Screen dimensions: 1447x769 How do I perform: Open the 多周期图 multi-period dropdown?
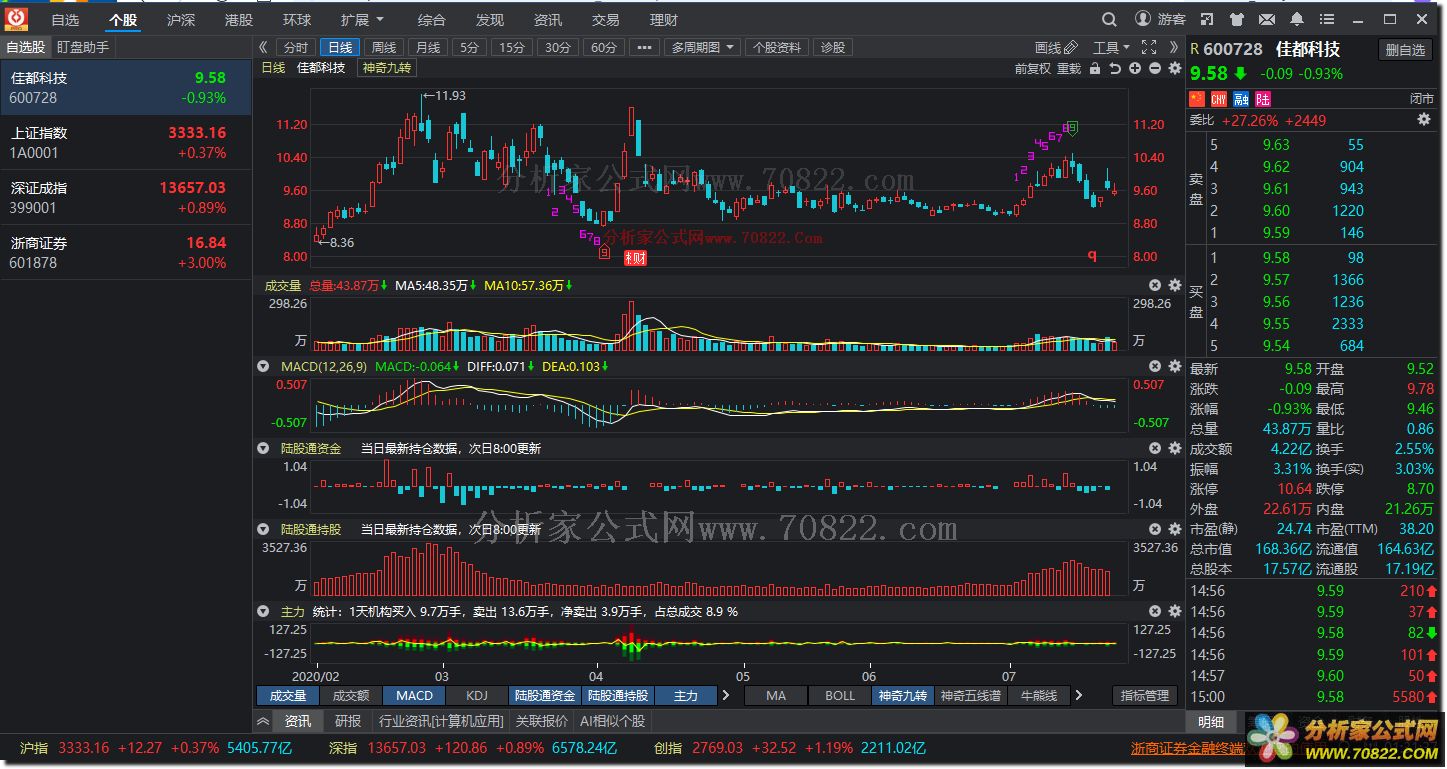(703, 47)
